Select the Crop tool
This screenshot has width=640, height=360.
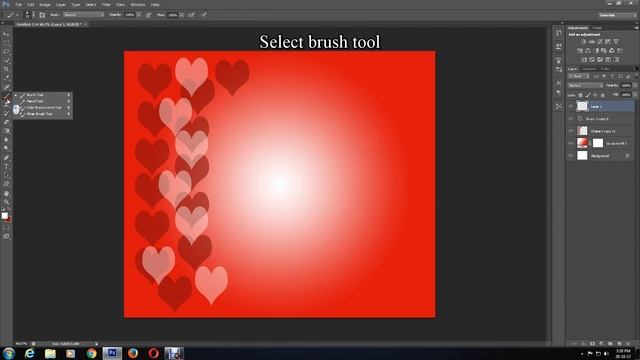tap(6, 69)
